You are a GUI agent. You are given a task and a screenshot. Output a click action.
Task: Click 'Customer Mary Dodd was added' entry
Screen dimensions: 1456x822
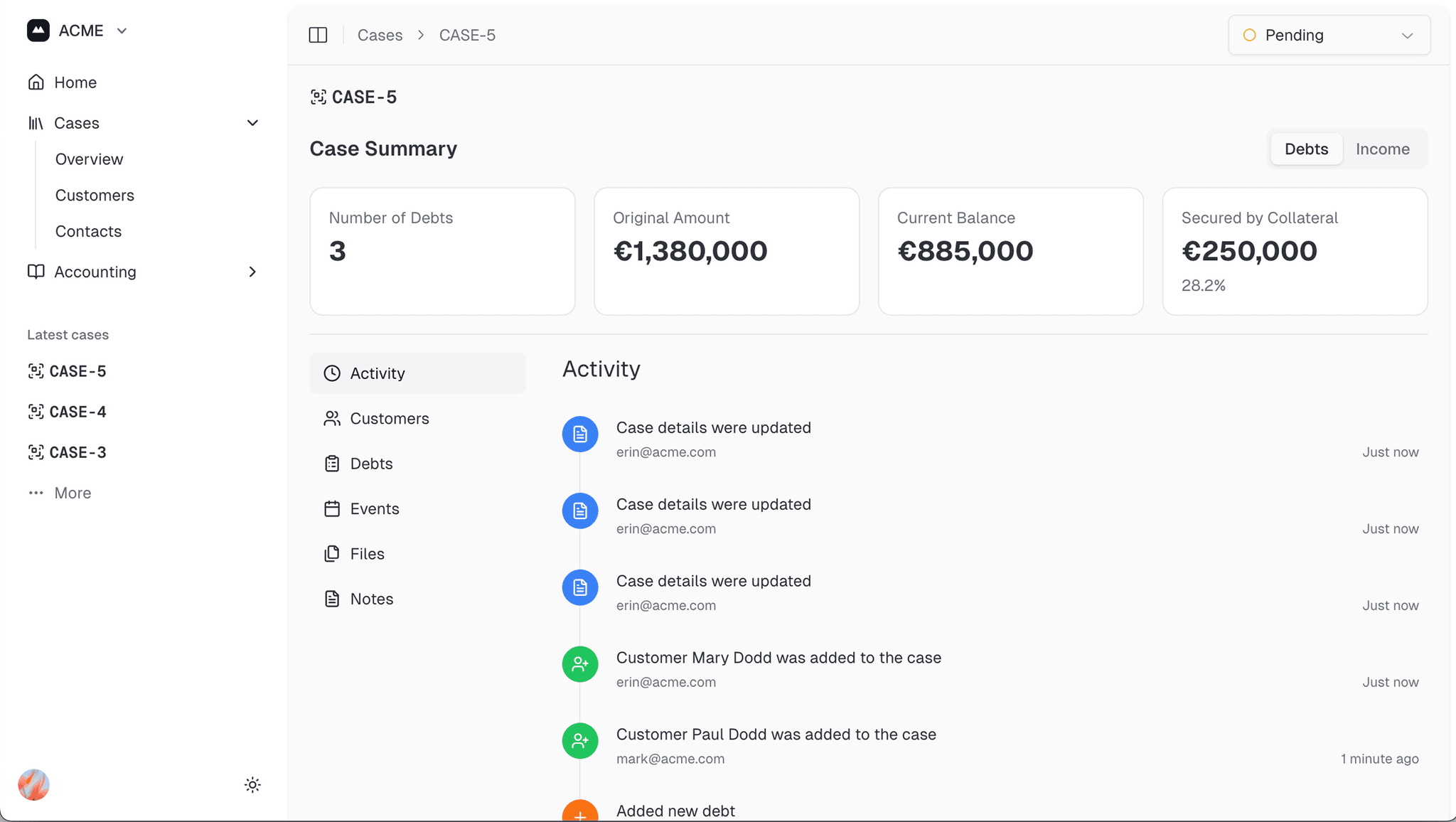pos(778,658)
